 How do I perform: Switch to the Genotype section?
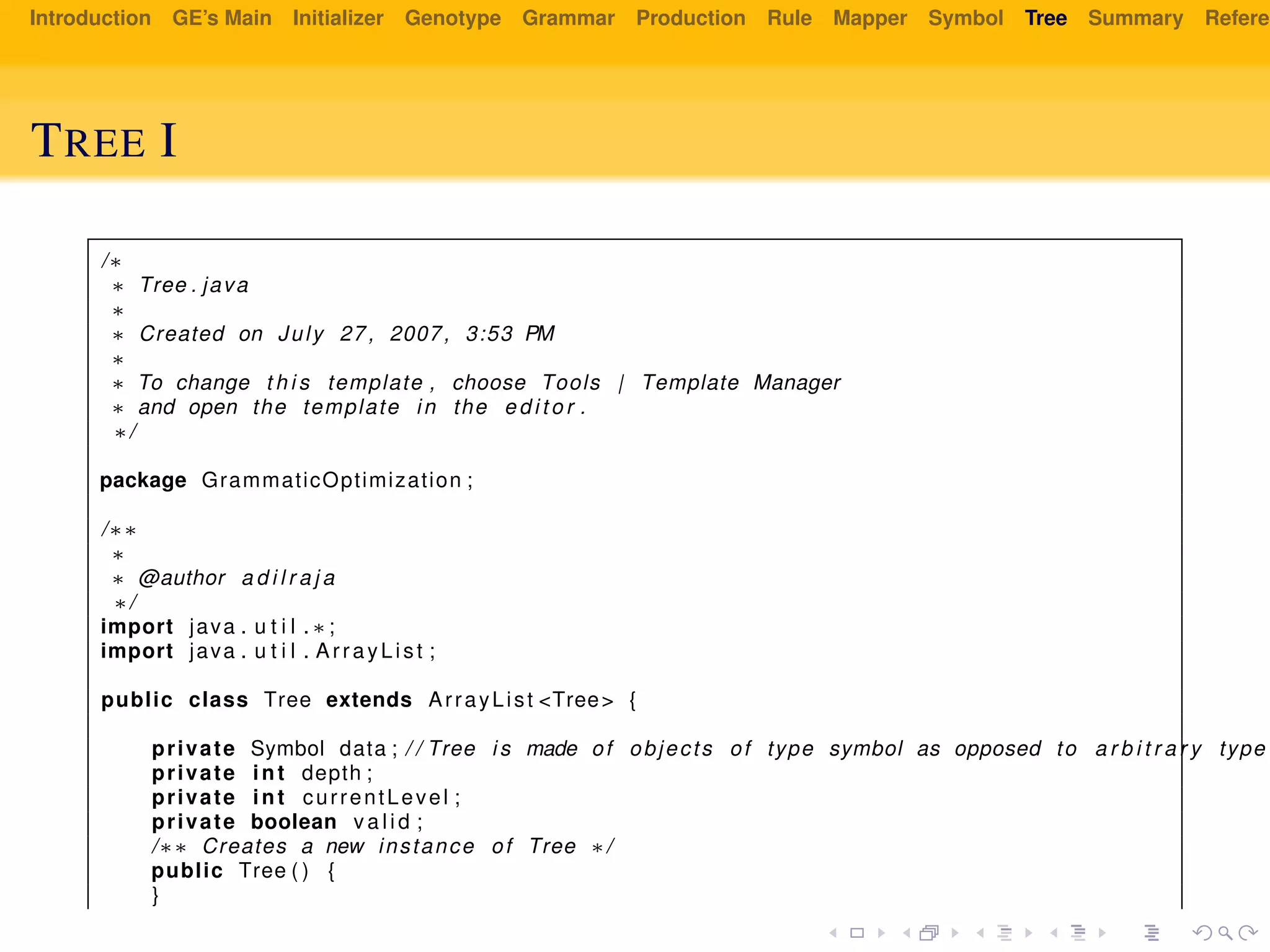tap(453, 19)
